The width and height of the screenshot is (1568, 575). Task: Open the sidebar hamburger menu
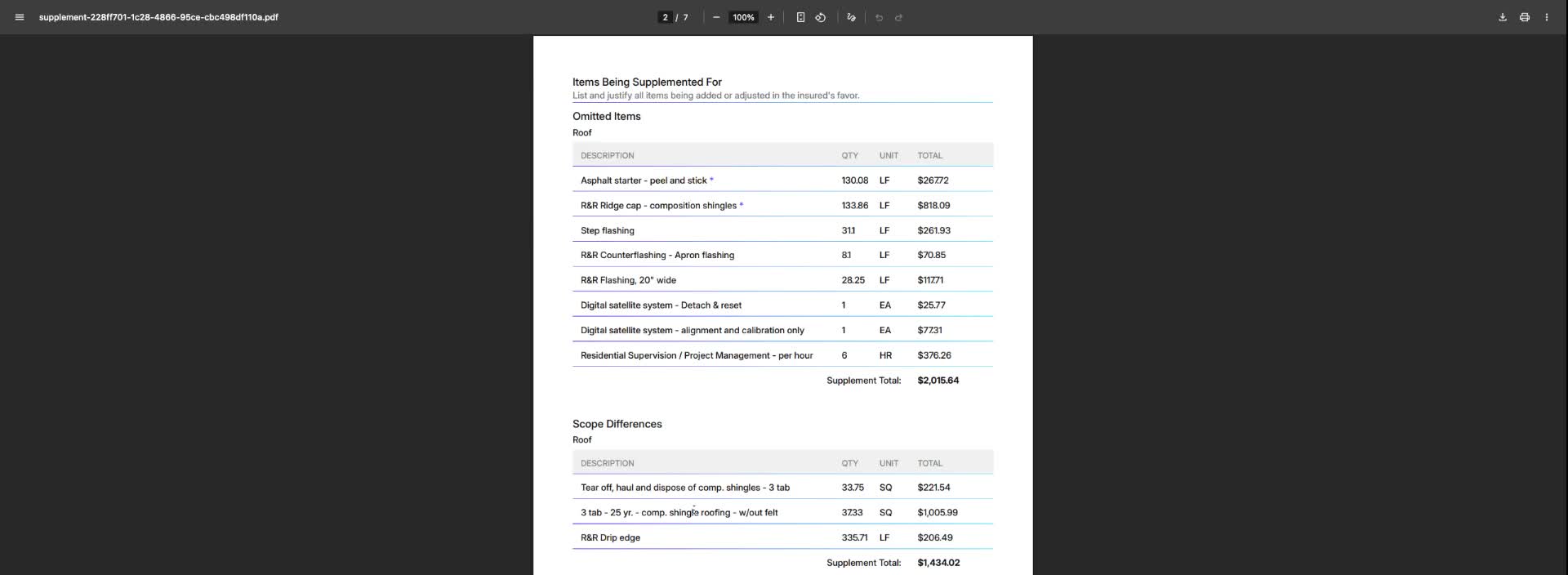click(x=20, y=17)
